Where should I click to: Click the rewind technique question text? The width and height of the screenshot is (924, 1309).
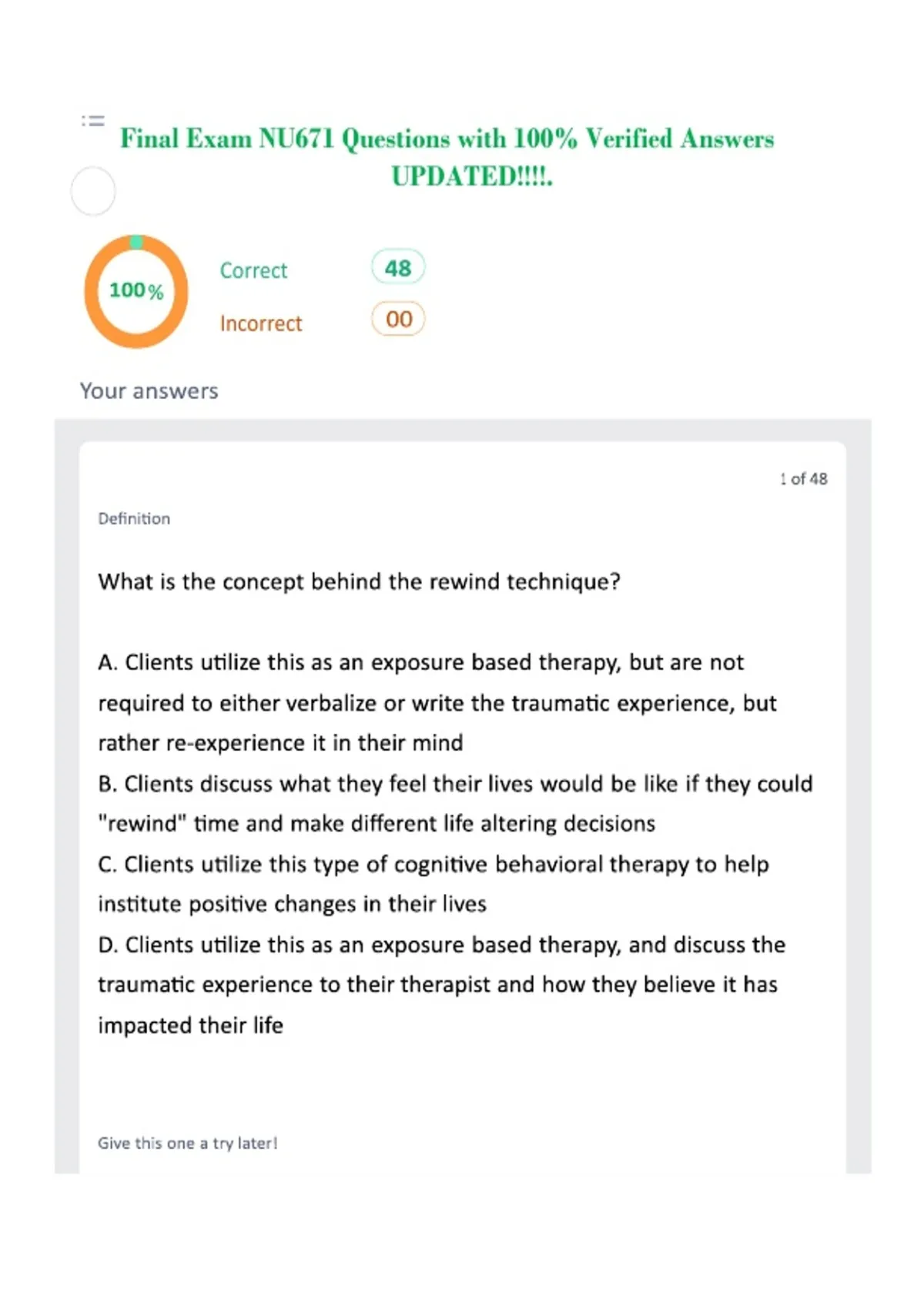pos(359,581)
